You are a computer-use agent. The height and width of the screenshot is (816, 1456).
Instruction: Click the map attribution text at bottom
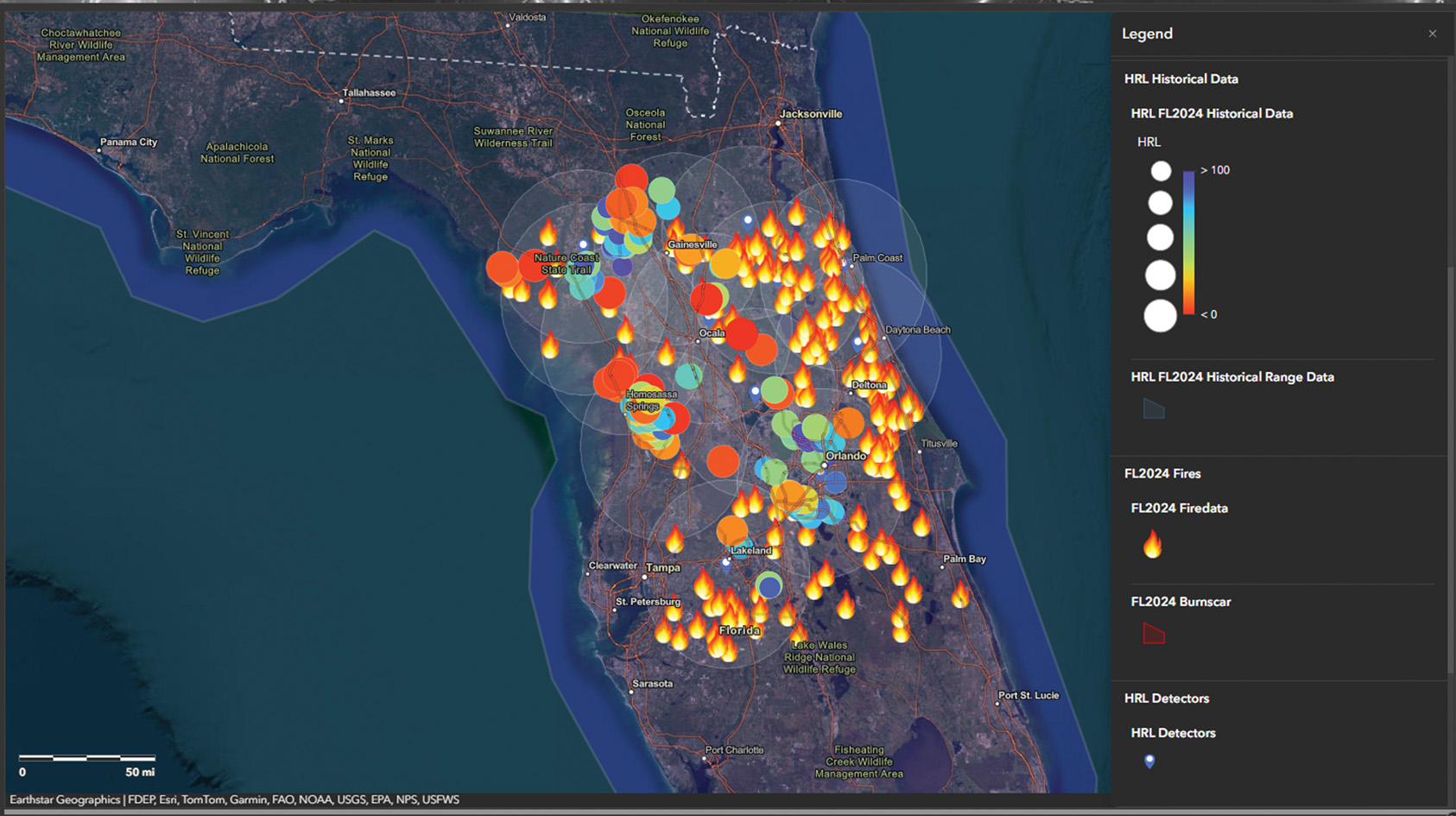[234, 800]
